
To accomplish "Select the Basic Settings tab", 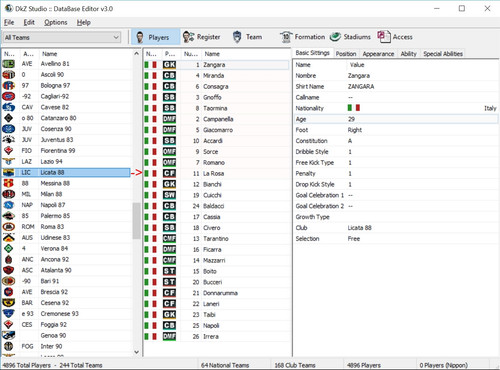I will tap(313, 53).
